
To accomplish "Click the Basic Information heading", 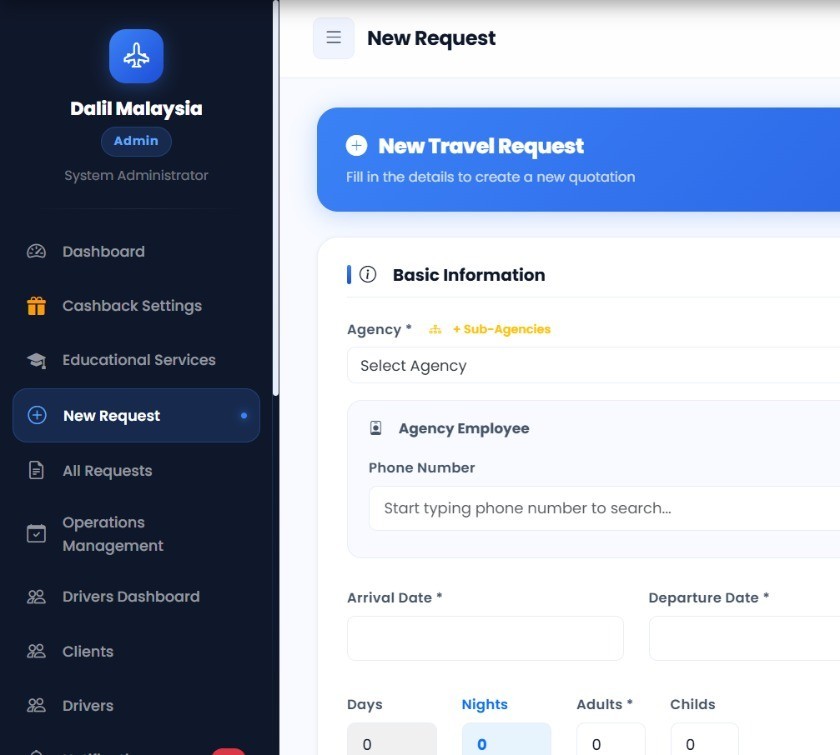I will coord(469,275).
